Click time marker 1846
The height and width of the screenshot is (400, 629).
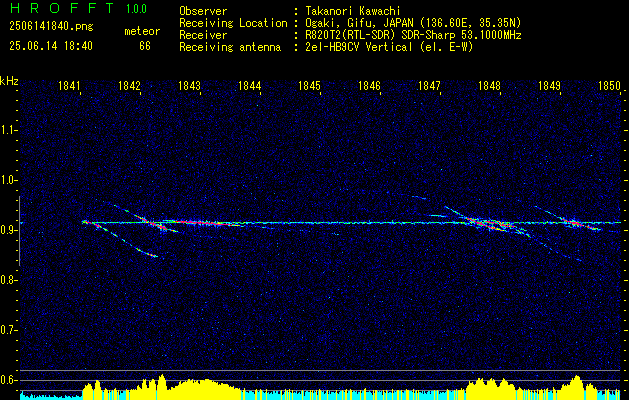369,86
